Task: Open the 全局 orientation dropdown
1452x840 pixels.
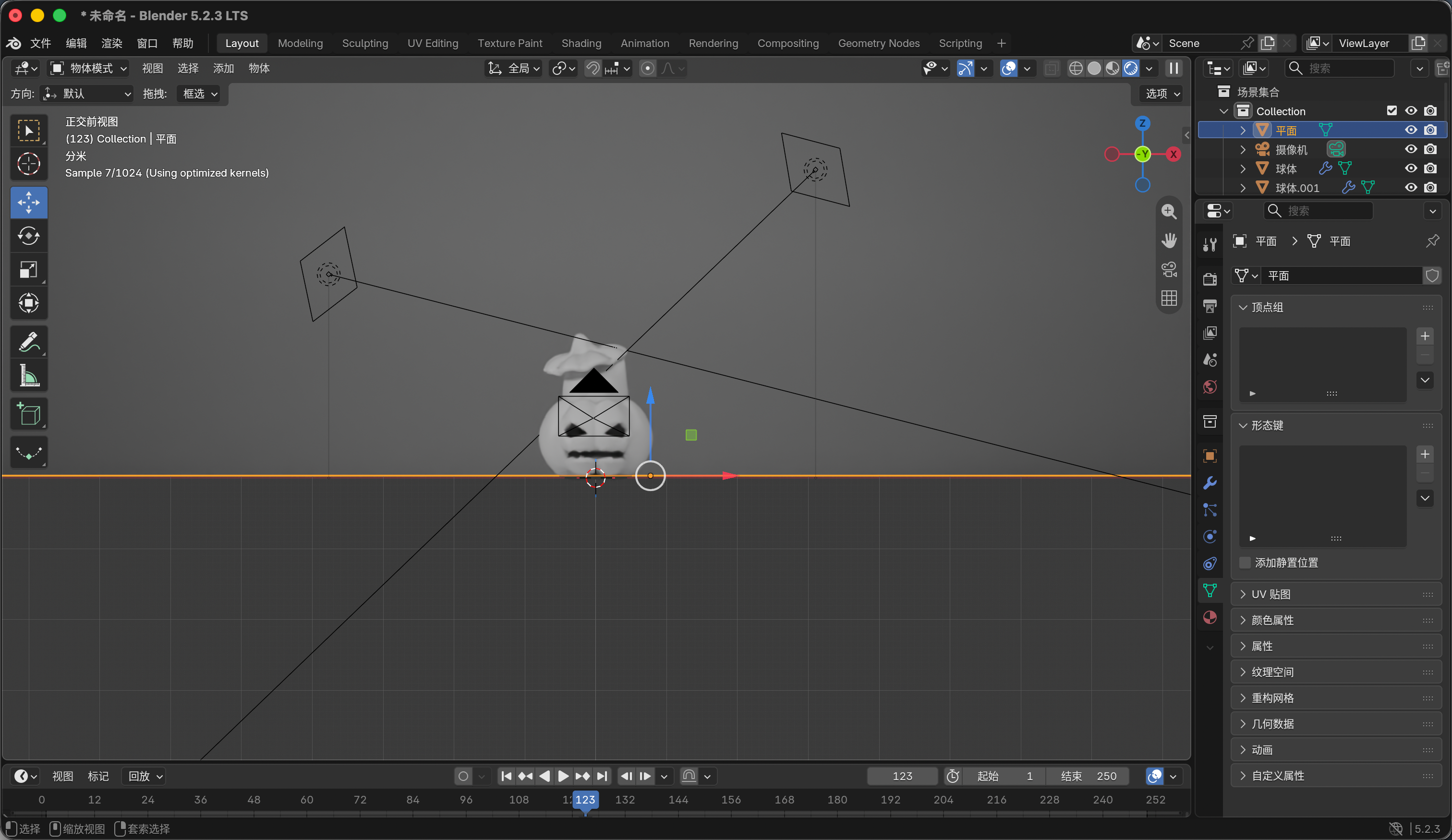Action: point(514,69)
